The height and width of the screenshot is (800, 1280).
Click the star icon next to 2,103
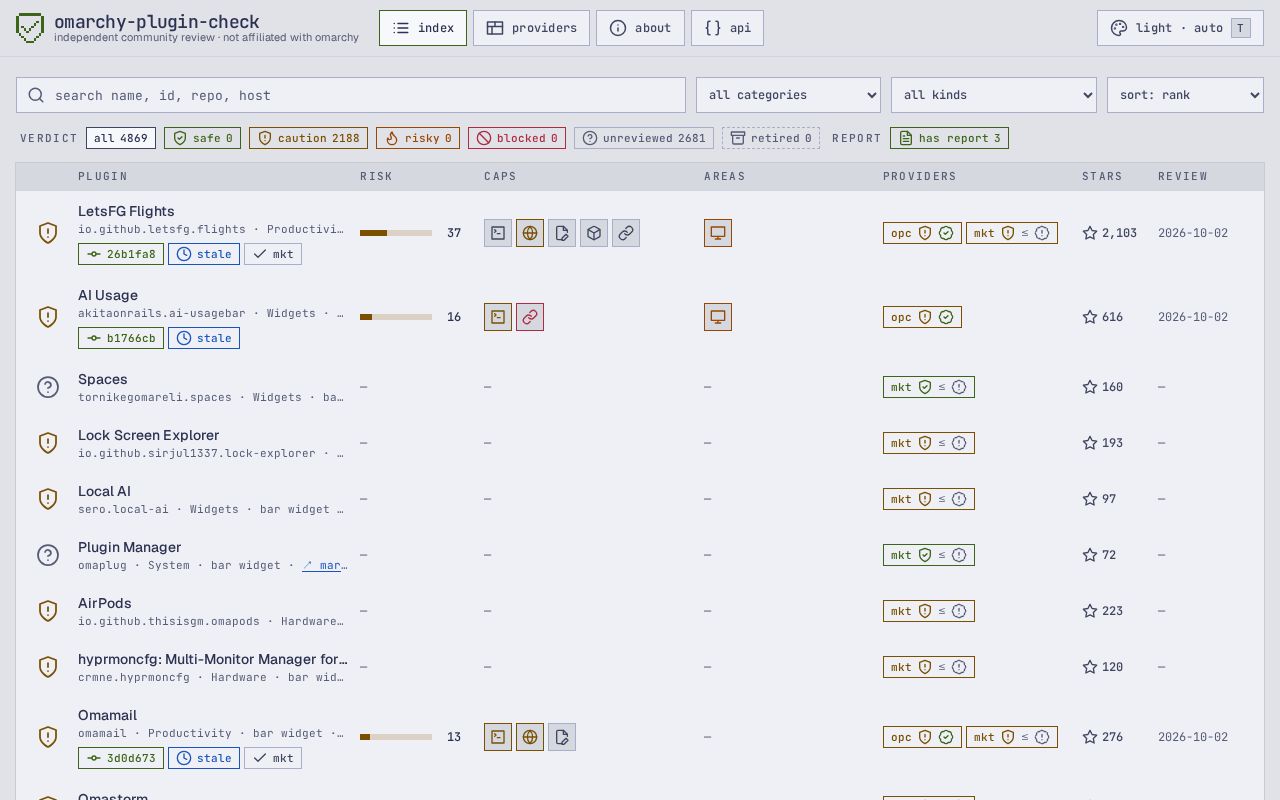tap(1090, 233)
